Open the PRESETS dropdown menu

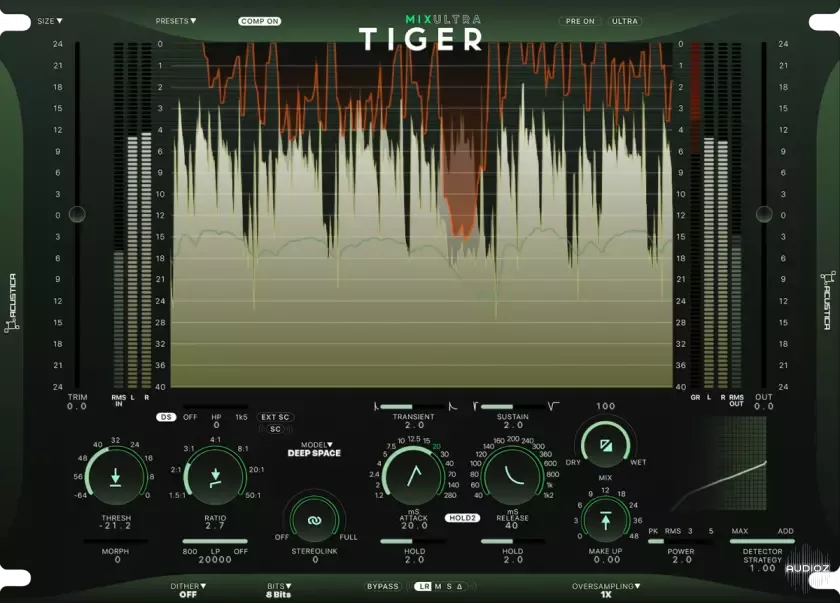[176, 21]
